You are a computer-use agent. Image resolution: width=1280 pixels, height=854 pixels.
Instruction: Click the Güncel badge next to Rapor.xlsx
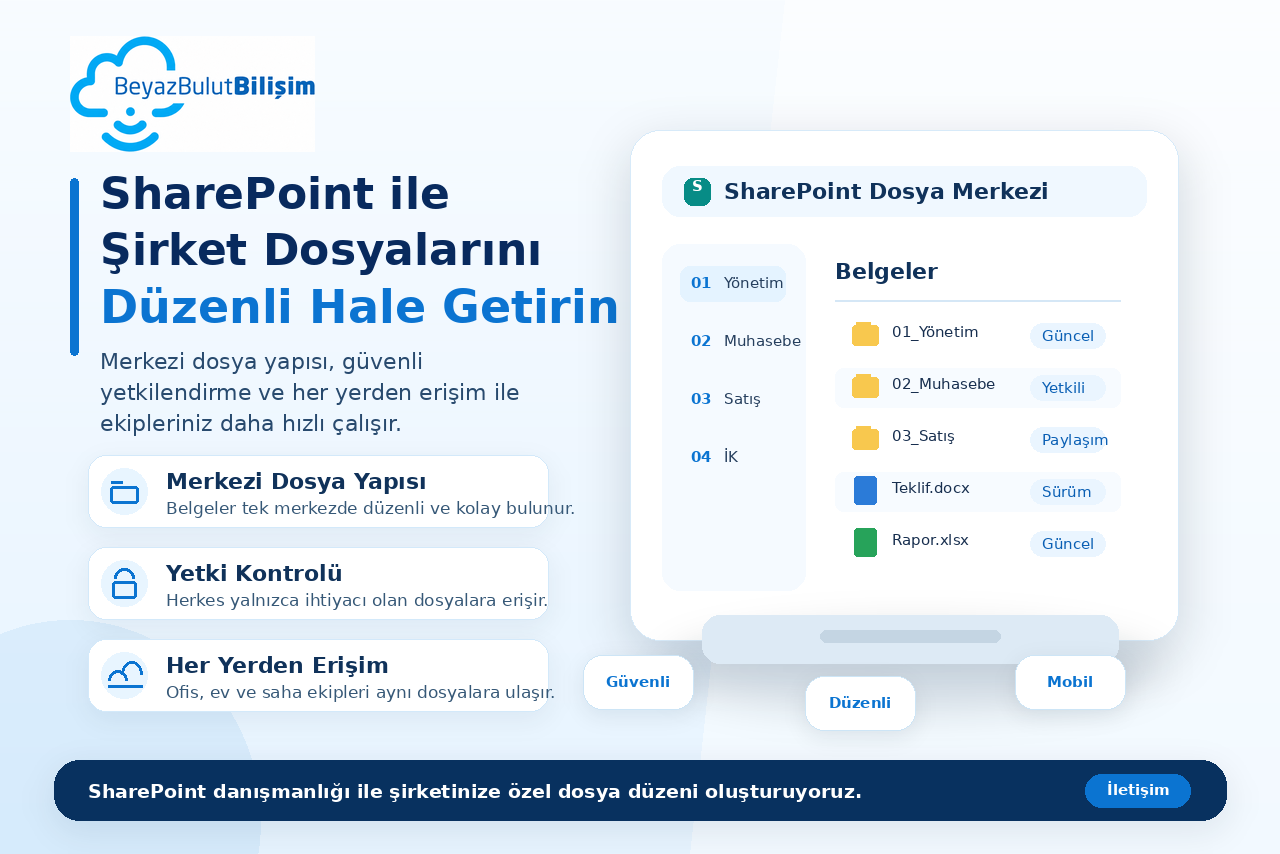tap(1068, 544)
